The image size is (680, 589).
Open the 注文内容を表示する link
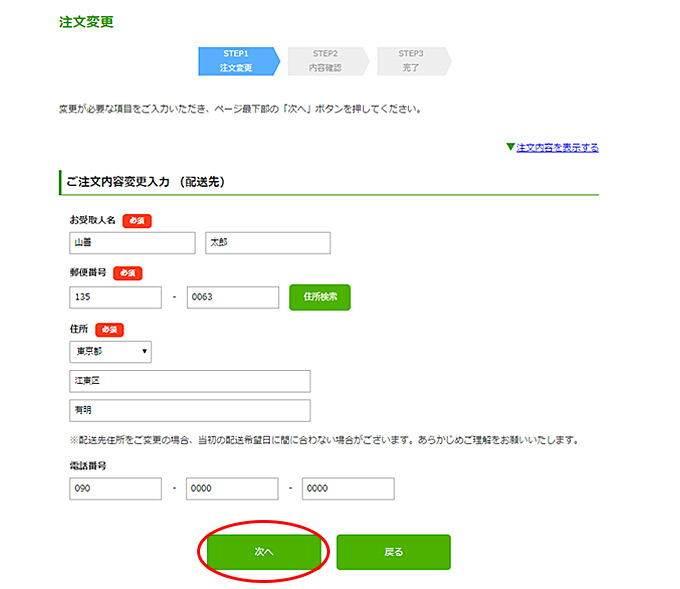(x=557, y=148)
